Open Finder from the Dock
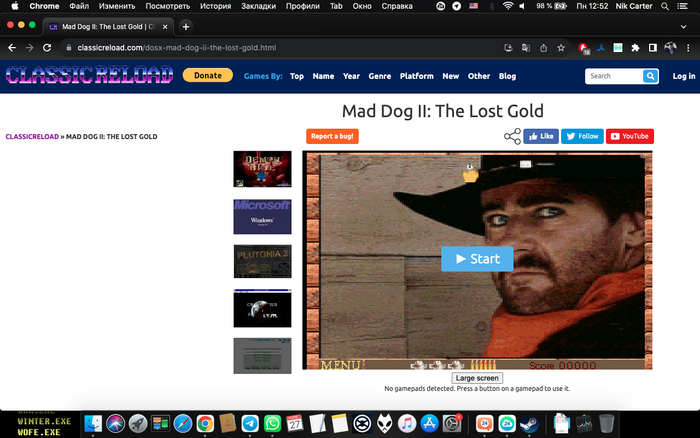The width and height of the screenshot is (700, 438). [x=93, y=423]
